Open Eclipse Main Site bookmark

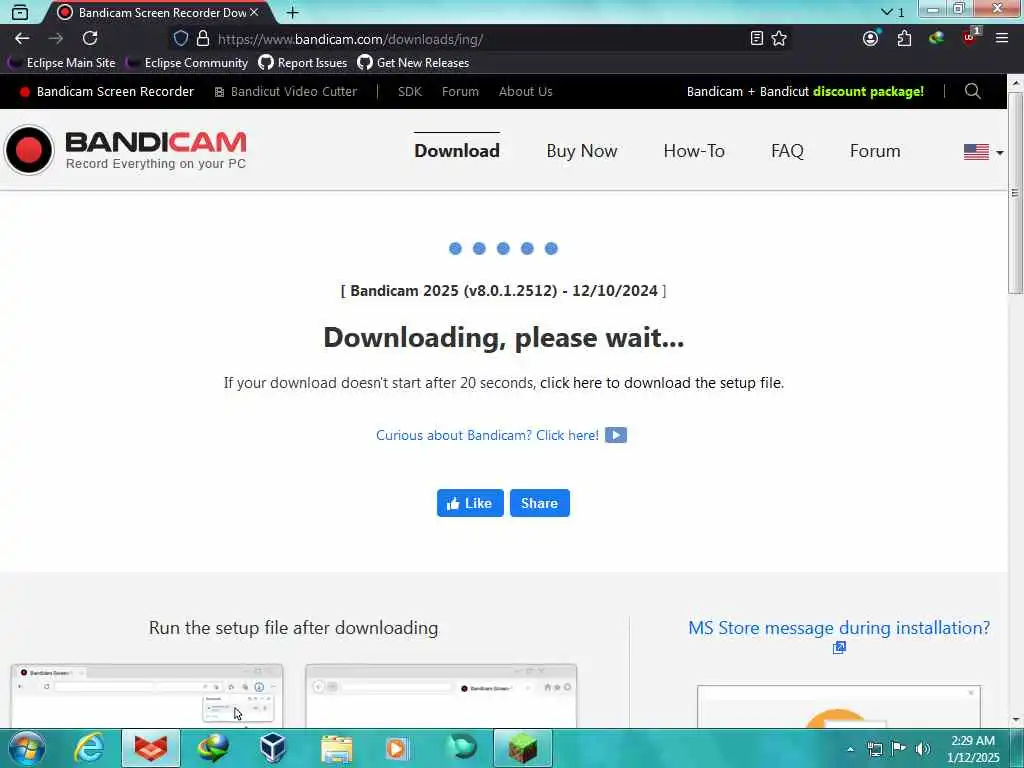[x=62, y=63]
